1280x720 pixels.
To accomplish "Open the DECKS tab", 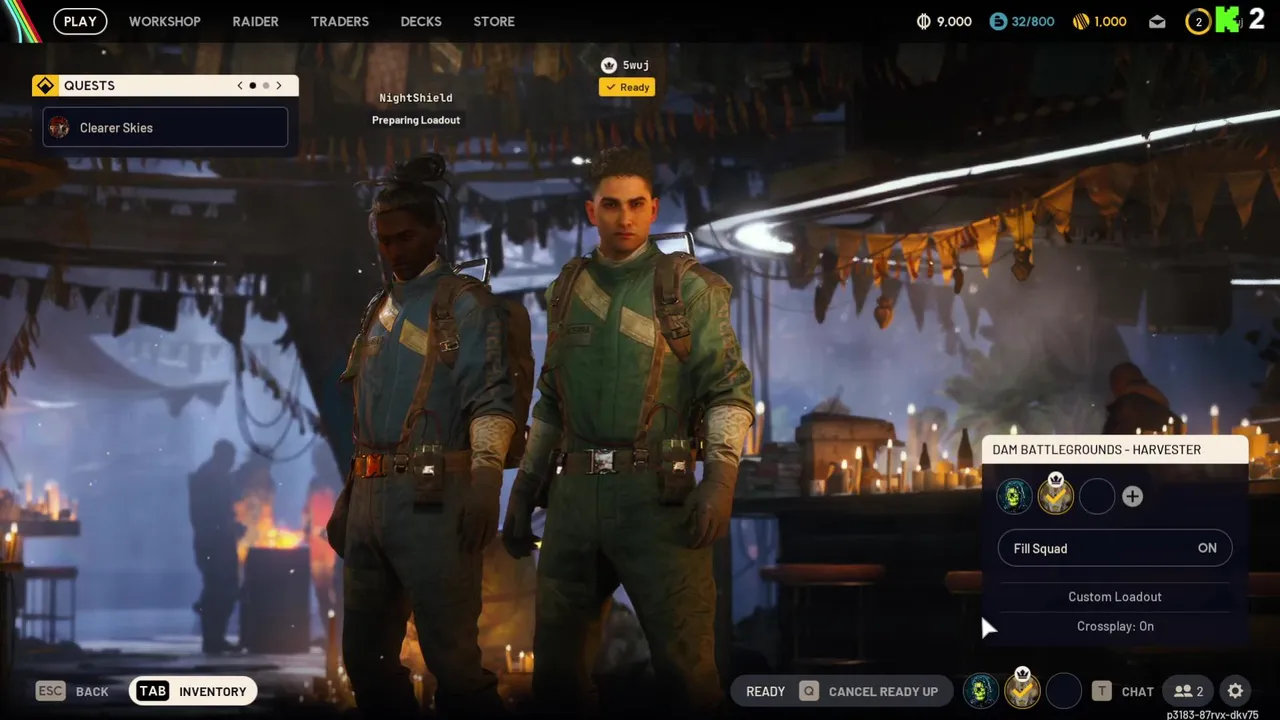I will pyautogui.click(x=421, y=21).
